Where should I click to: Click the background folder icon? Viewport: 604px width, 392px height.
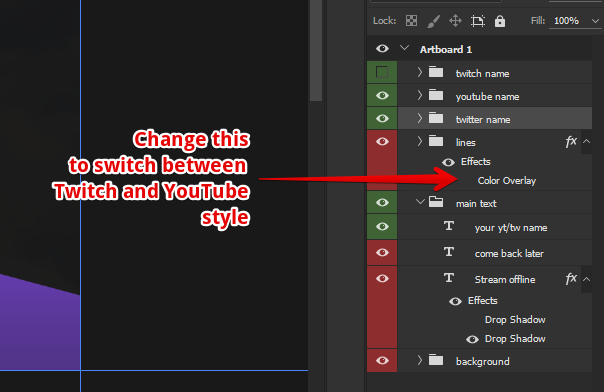tap(436, 360)
